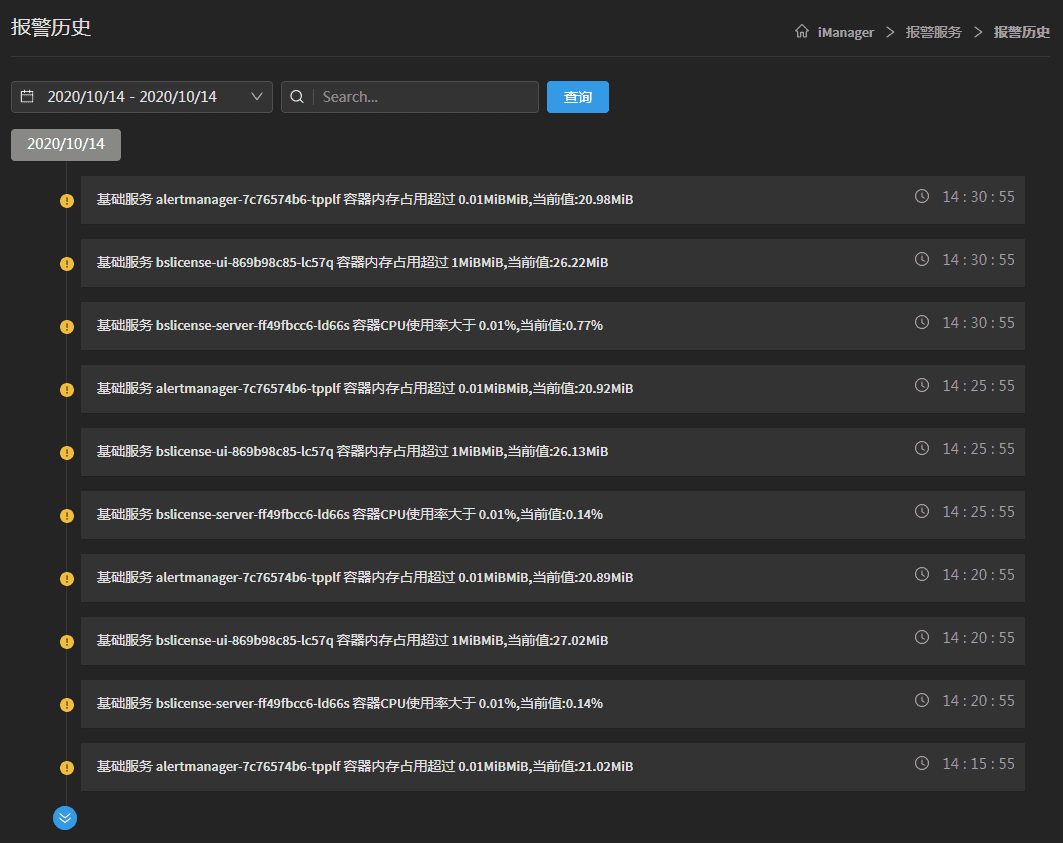1063x843 pixels.
Task: Click 报警历史 in the breadcrumb
Action: [x=1021, y=32]
